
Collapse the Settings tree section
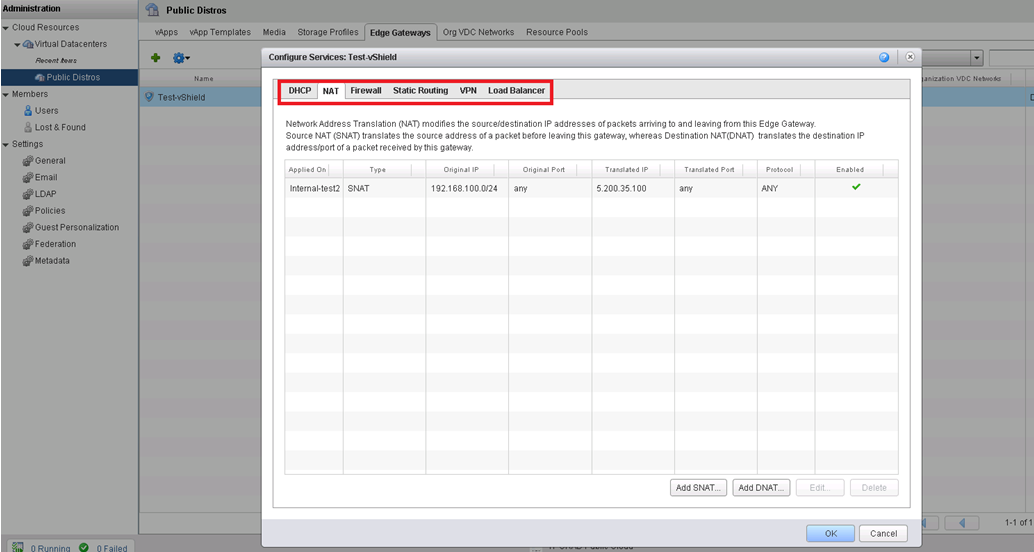tap(6, 144)
